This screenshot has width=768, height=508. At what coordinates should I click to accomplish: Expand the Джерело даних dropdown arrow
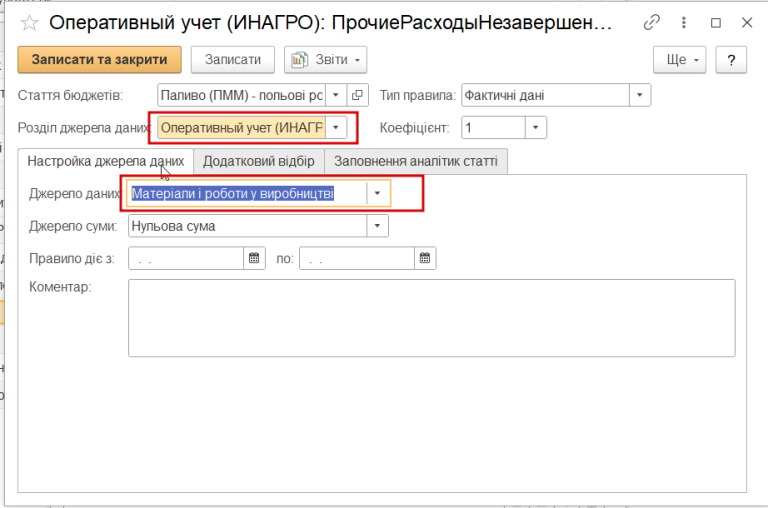tap(377, 194)
